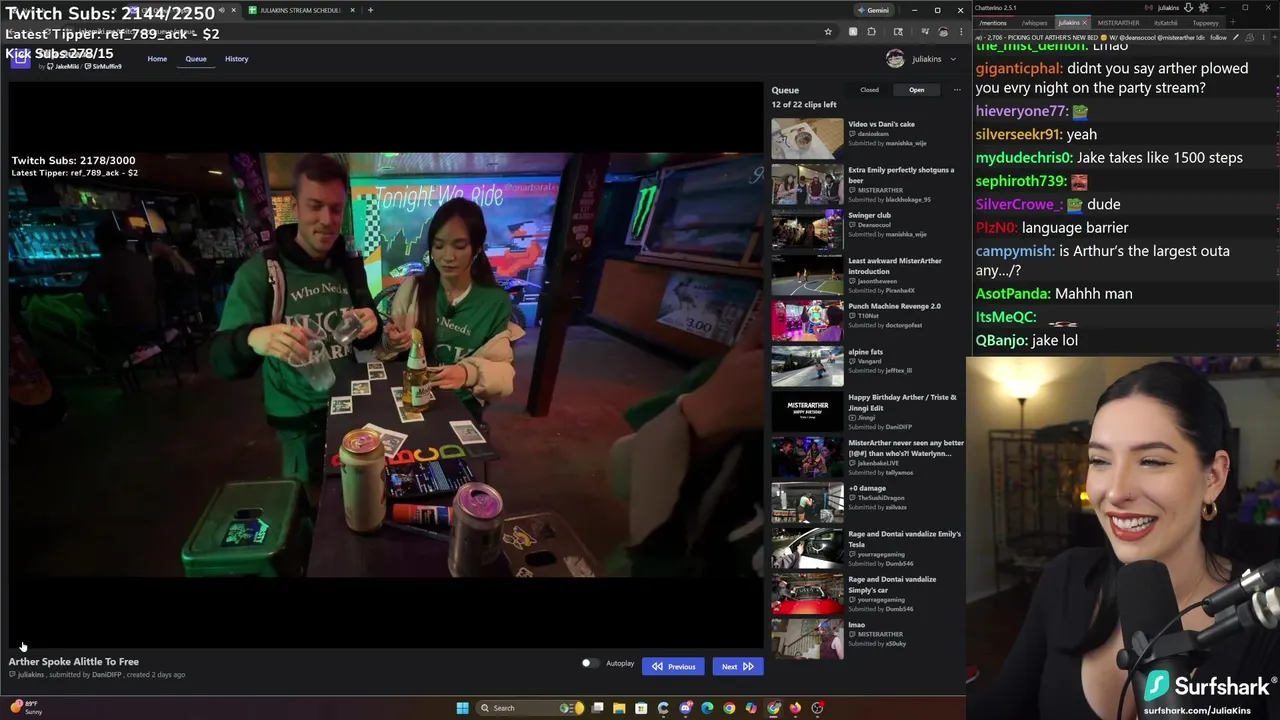Image resolution: width=1280 pixels, height=720 pixels.
Task: Go to the Previous clip
Action: click(x=674, y=666)
